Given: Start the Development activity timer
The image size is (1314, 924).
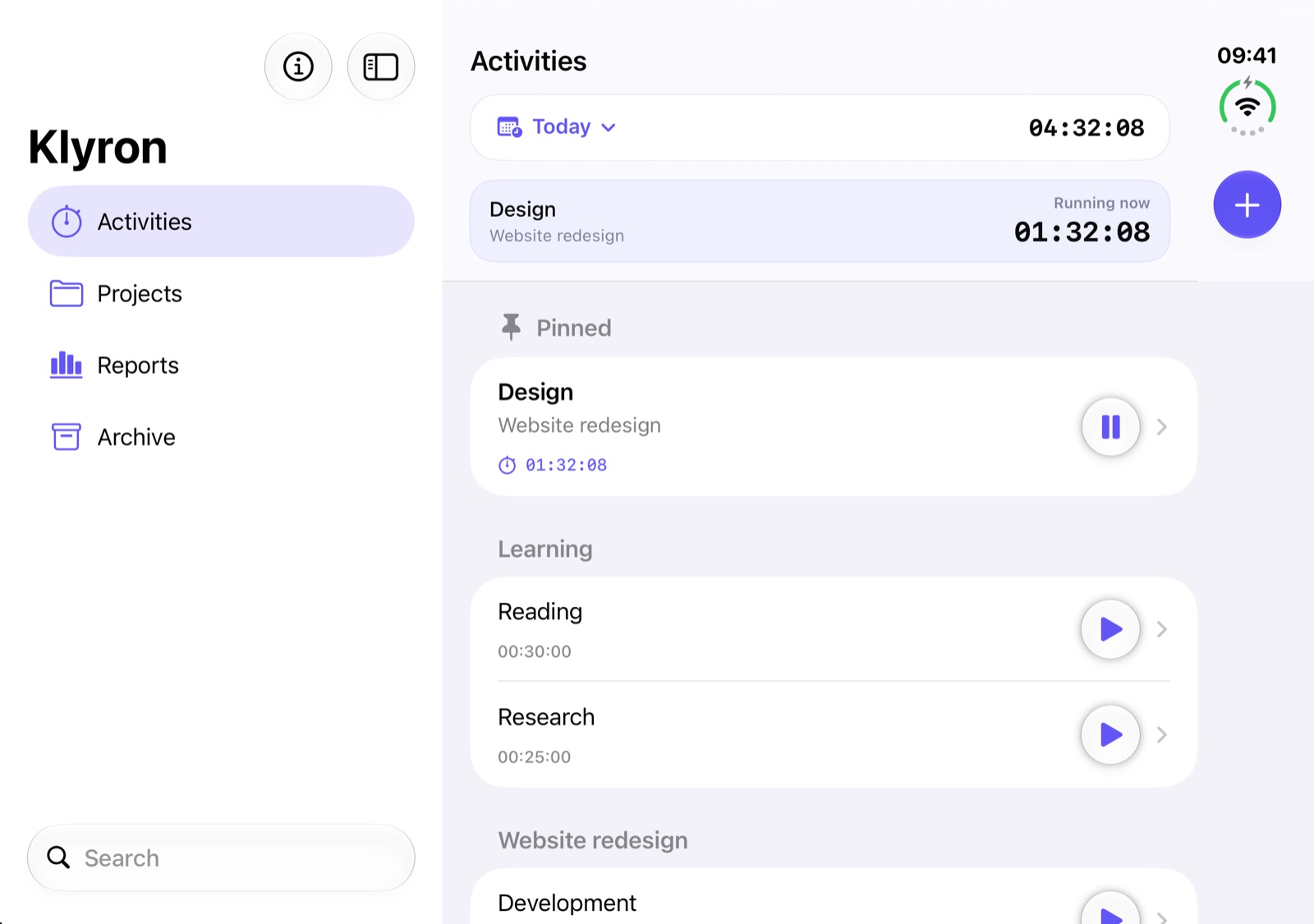Looking at the screenshot, I should pyautogui.click(x=1110, y=910).
